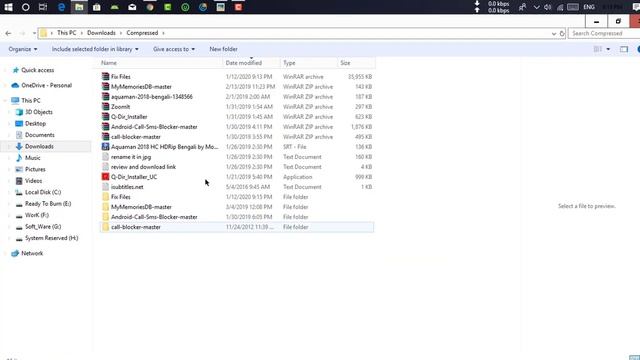Select OneDrive - Personal in sidebar

click(46, 85)
